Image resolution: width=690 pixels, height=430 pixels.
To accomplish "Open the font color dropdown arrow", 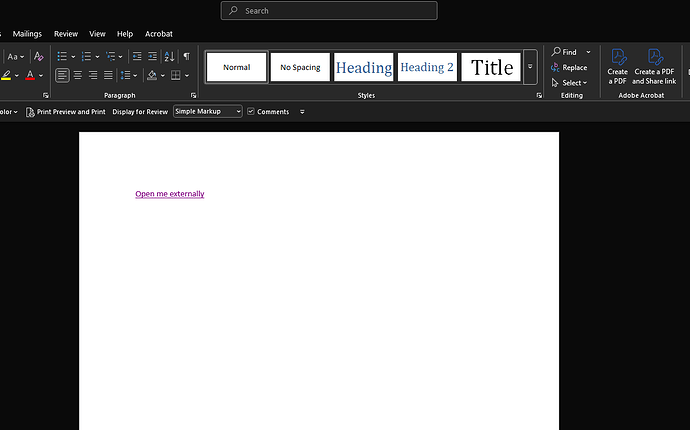I will (41, 76).
